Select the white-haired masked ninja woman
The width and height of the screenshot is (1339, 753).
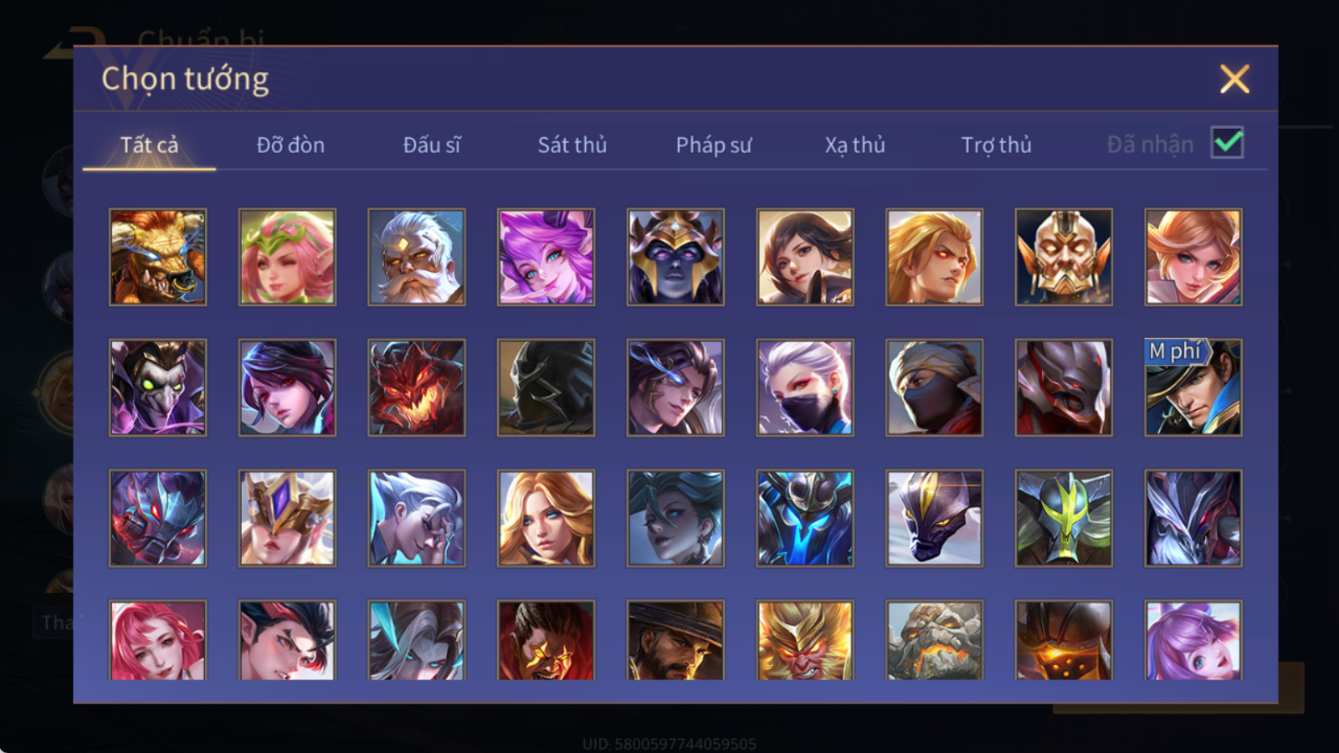point(805,388)
